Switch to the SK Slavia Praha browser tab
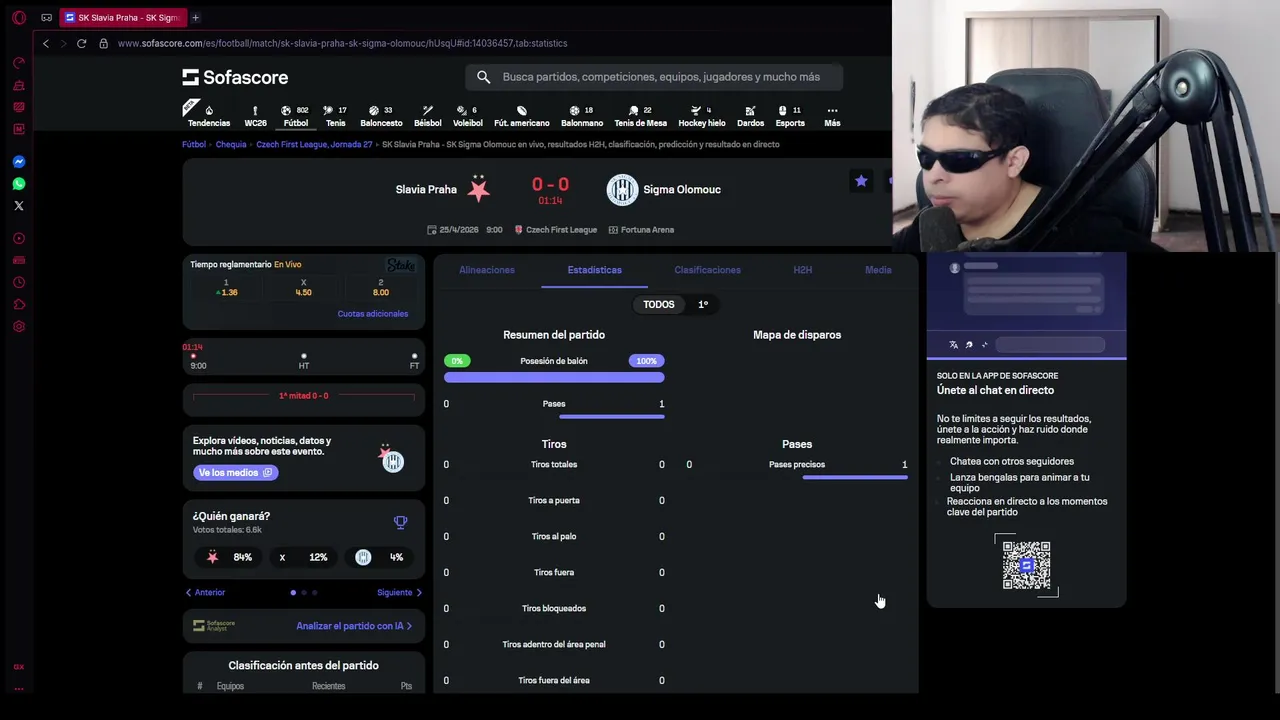The height and width of the screenshot is (720, 1280). click(x=122, y=17)
